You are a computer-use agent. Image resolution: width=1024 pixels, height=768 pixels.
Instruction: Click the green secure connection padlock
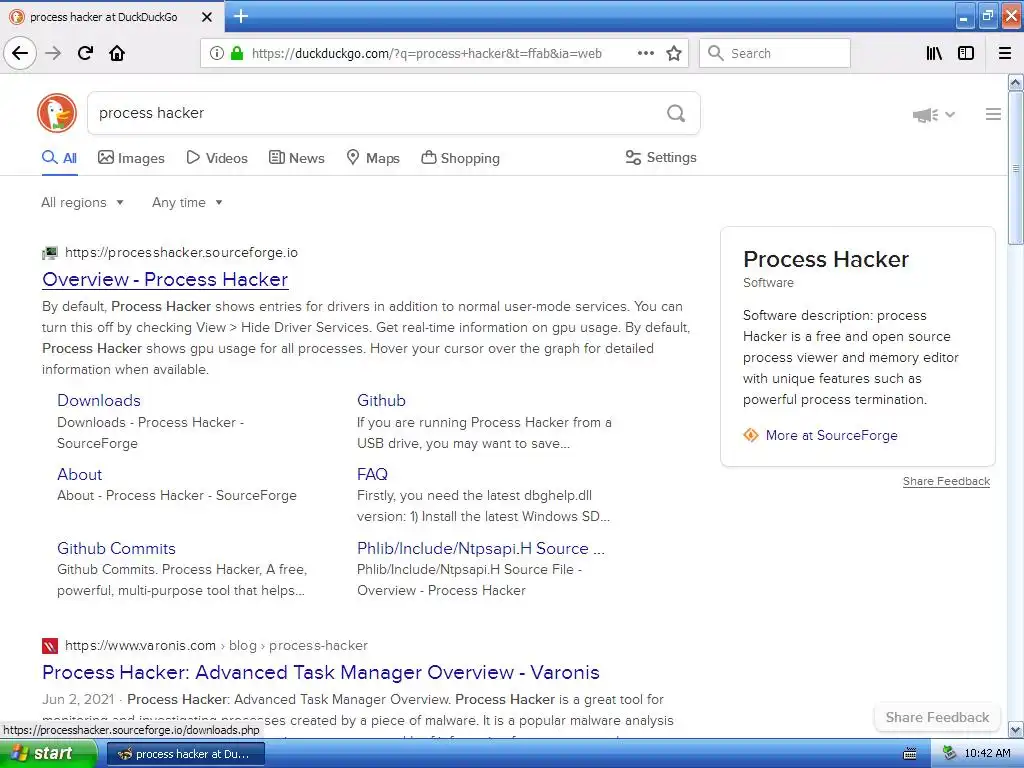coord(236,54)
